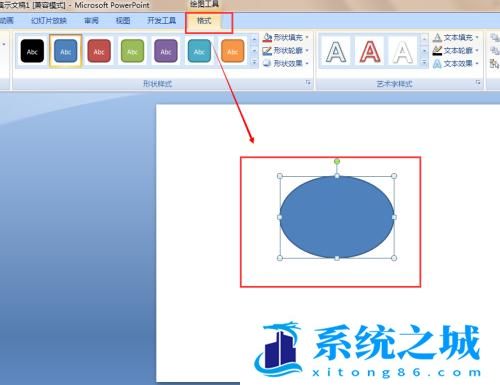Click the ellipse's bottom-right corner handle

pyautogui.click(x=394, y=258)
